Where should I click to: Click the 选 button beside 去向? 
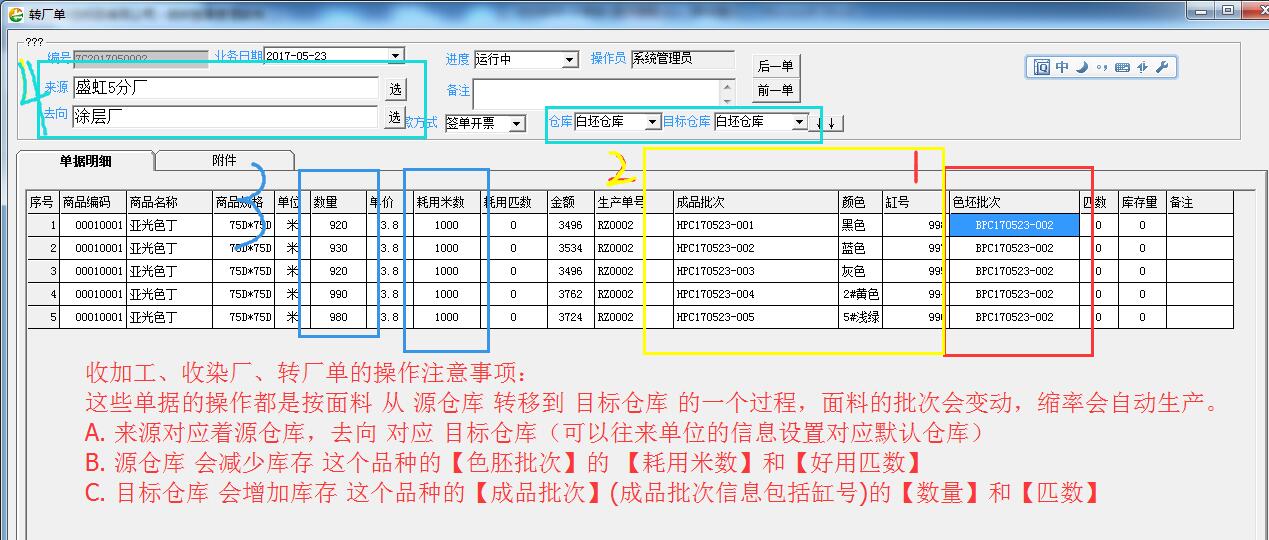click(395, 117)
